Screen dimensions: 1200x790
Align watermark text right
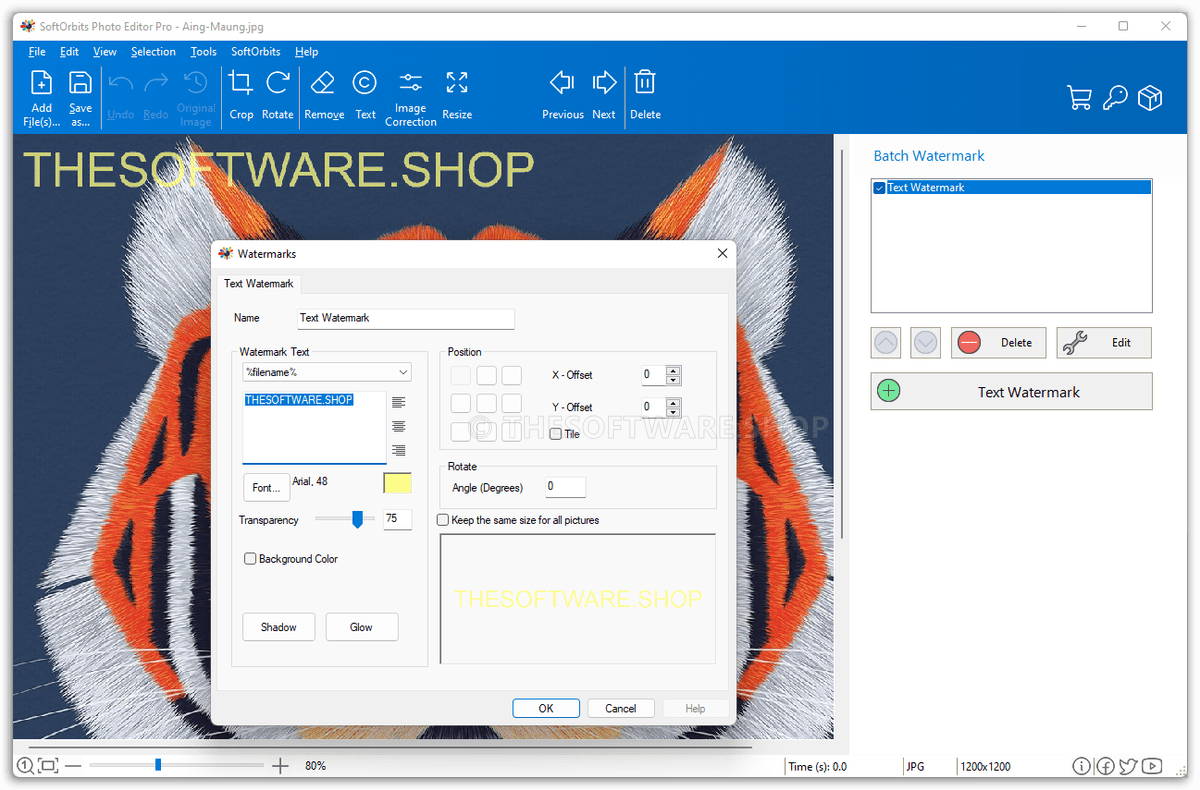(399, 450)
